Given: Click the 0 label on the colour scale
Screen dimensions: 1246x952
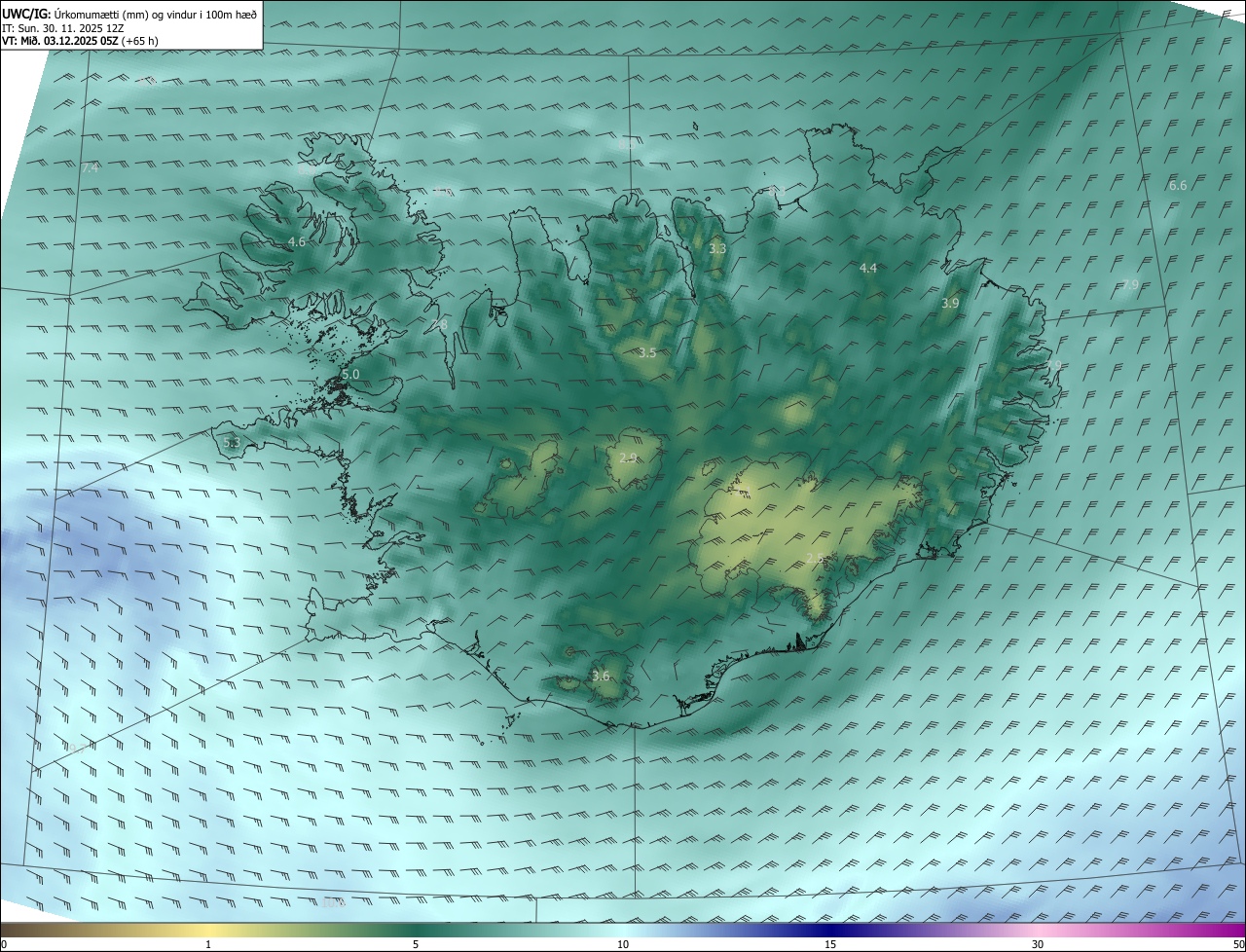Looking at the screenshot, I should point(4,944).
